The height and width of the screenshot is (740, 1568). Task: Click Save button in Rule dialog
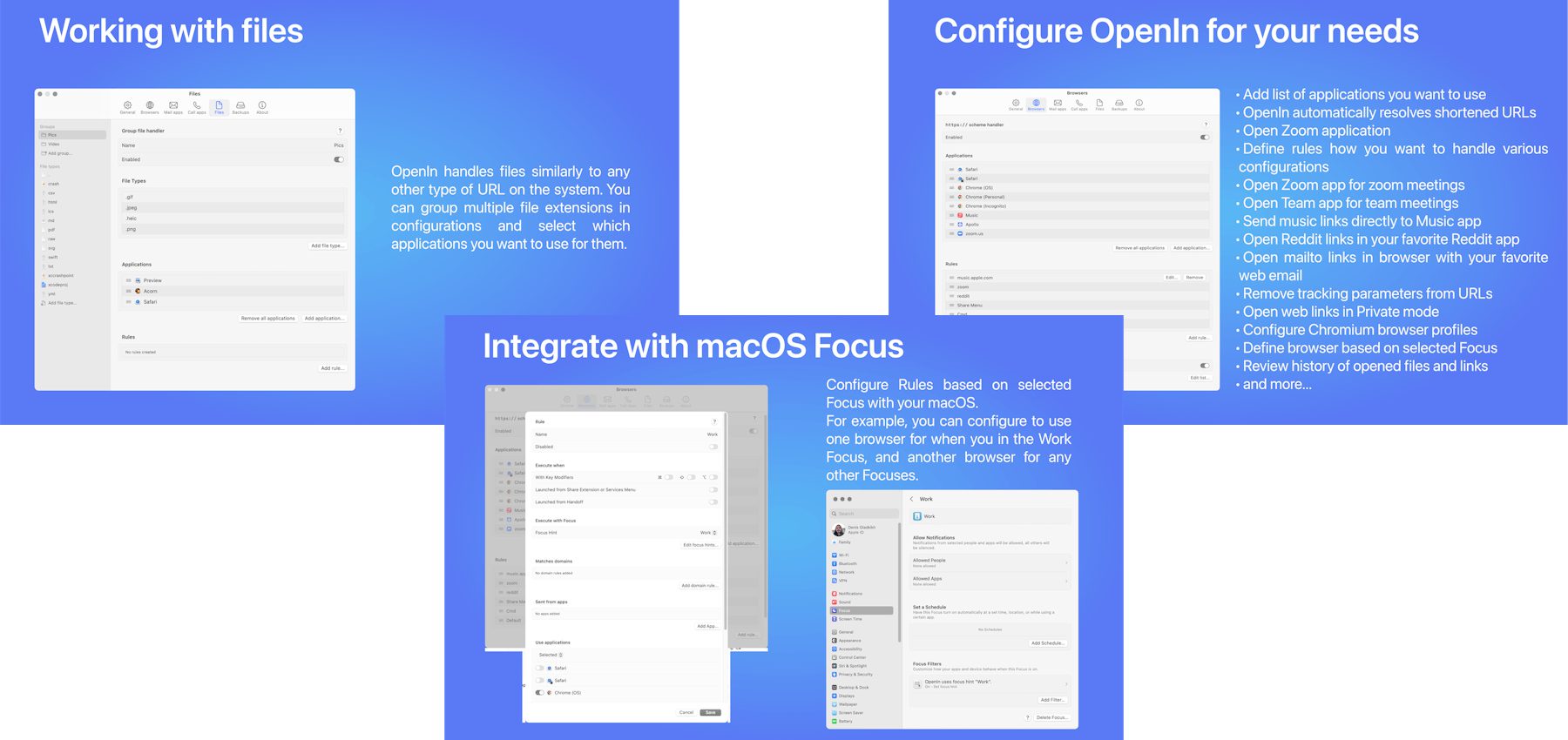[x=711, y=712]
